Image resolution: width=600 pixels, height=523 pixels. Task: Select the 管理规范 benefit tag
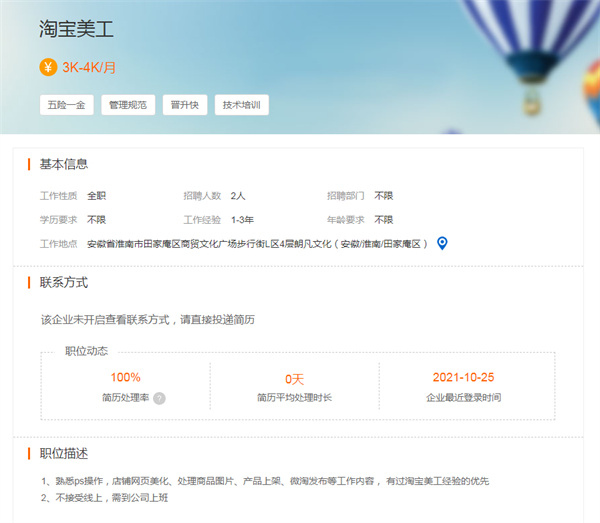tap(128, 105)
